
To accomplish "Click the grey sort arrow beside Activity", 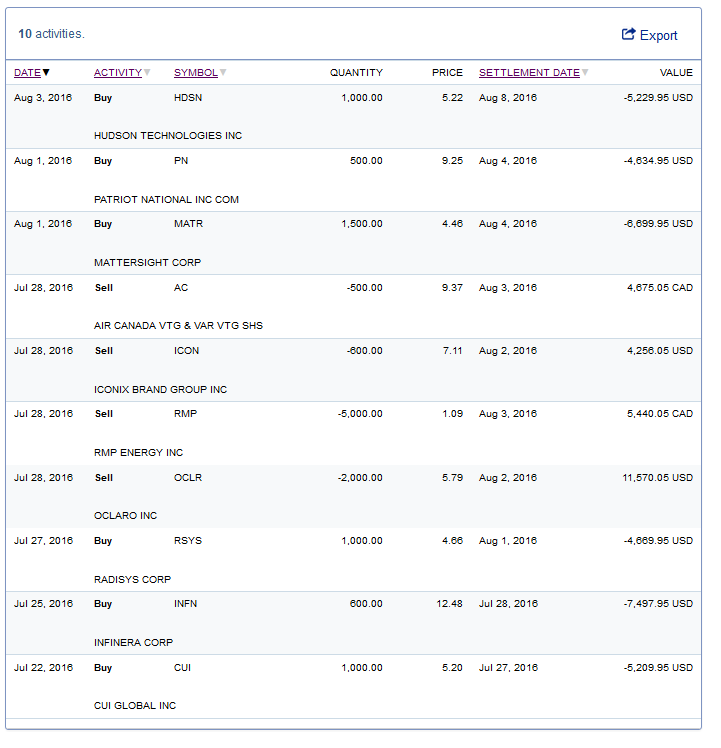I will [147, 72].
